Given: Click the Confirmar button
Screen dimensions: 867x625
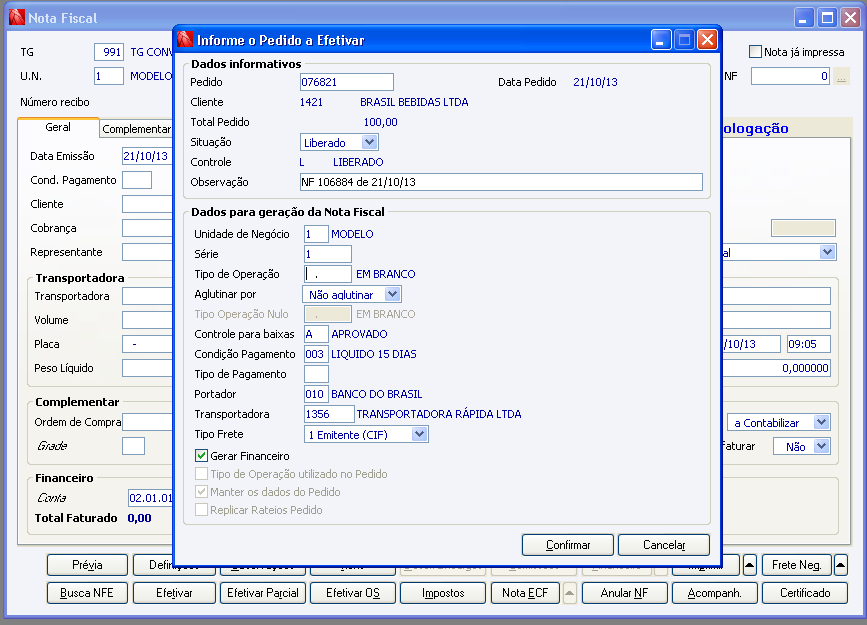Looking at the screenshot, I should [x=568, y=545].
